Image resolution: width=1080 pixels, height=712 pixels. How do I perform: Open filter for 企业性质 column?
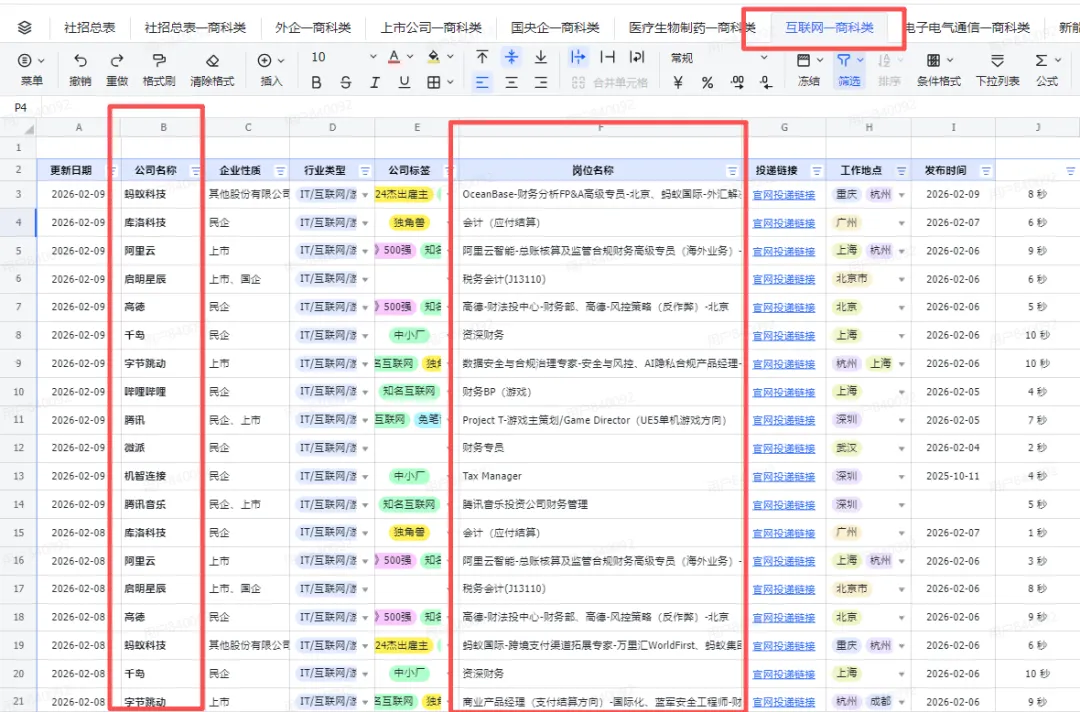coord(280,171)
